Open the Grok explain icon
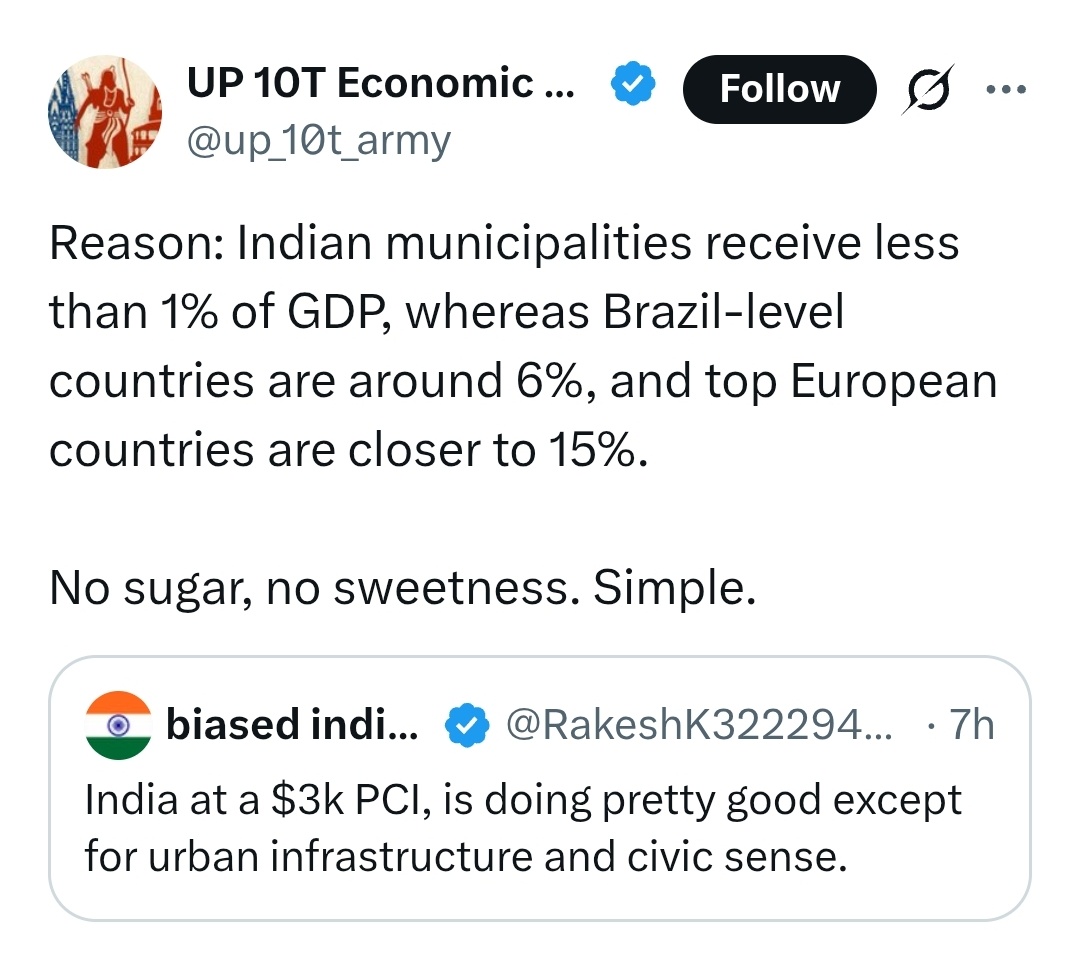The height and width of the screenshot is (957, 1080). [x=928, y=90]
